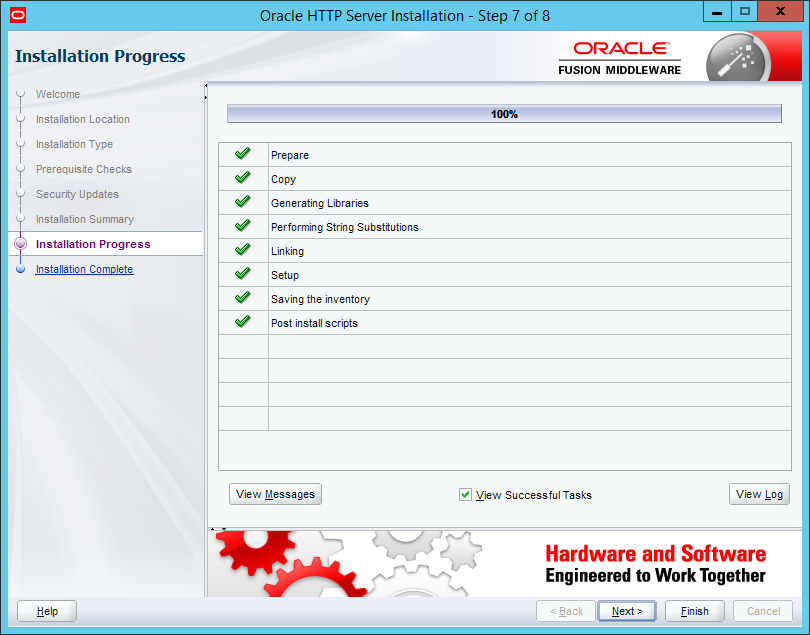
Task: Click the checkmark next to Linking
Action: (242, 250)
